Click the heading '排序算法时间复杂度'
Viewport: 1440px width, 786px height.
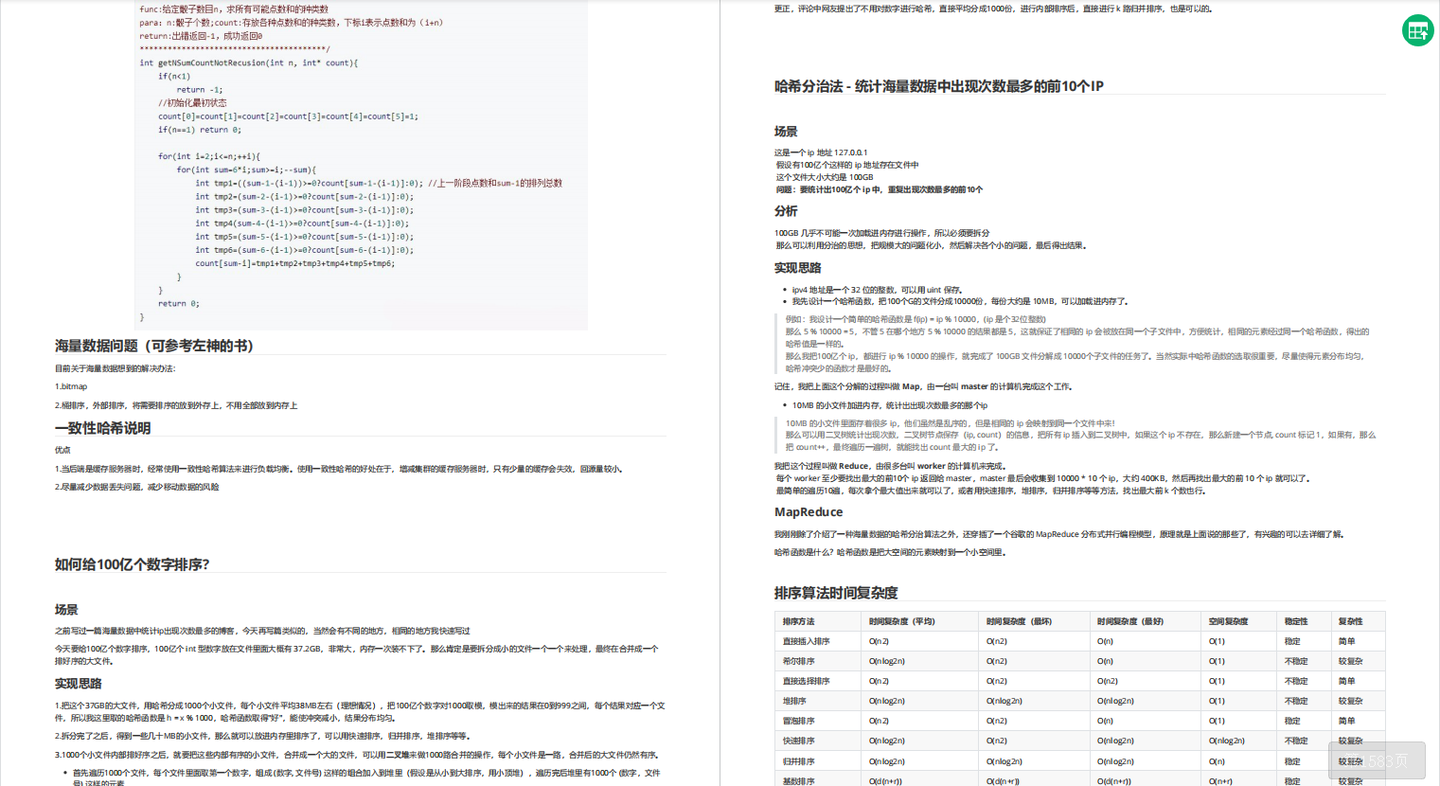[x=836, y=592]
